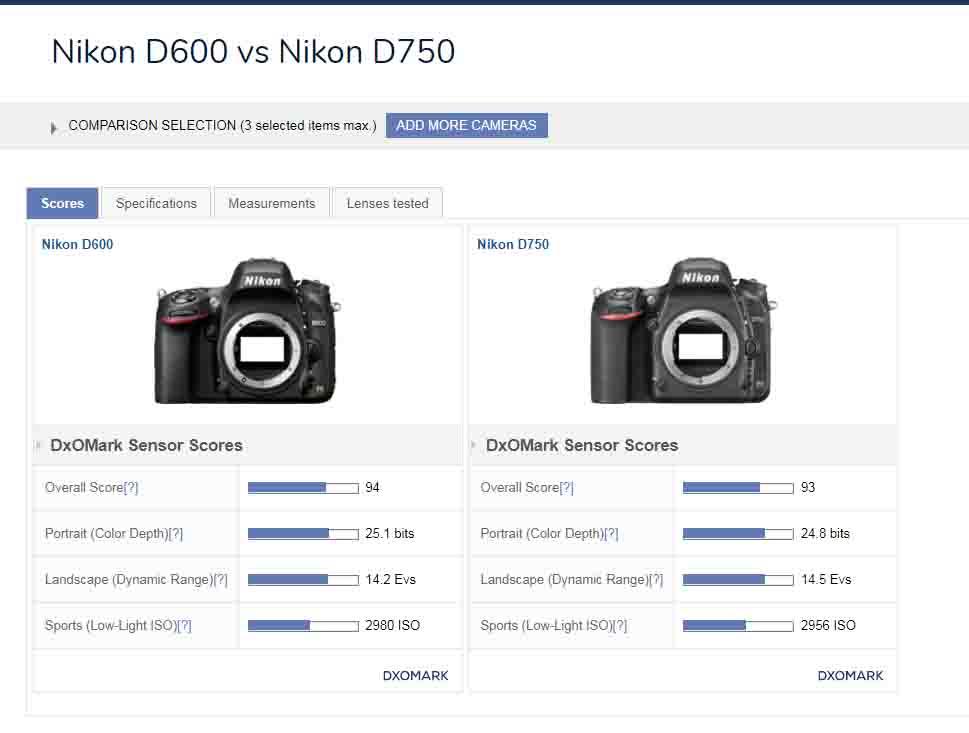The width and height of the screenshot is (969, 733).
Task: Select the 14.5 Evs value
Action: click(x=826, y=580)
